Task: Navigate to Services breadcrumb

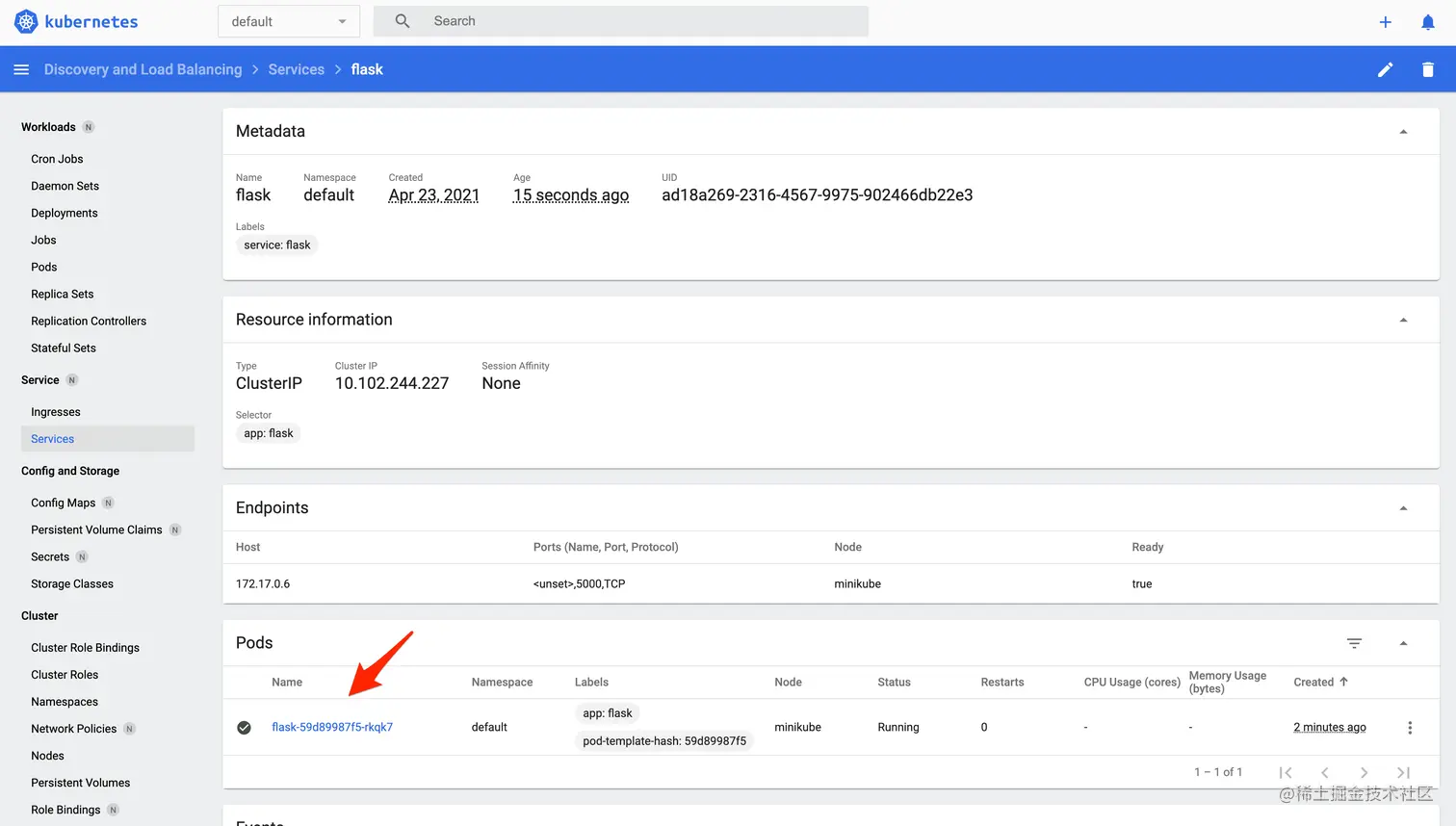Action: click(x=296, y=69)
